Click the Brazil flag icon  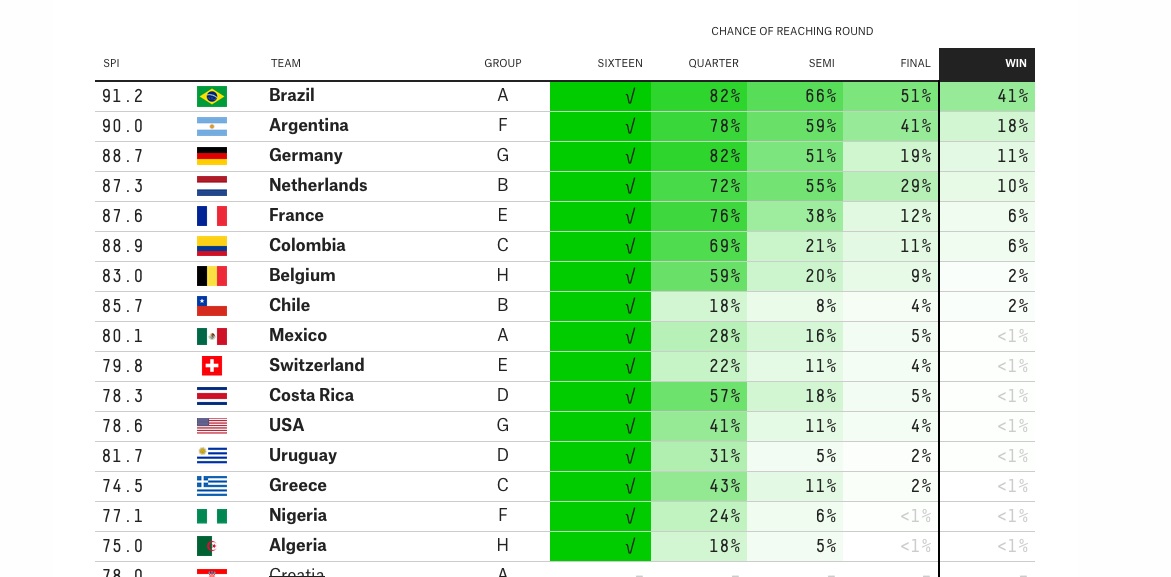(x=211, y=96)
